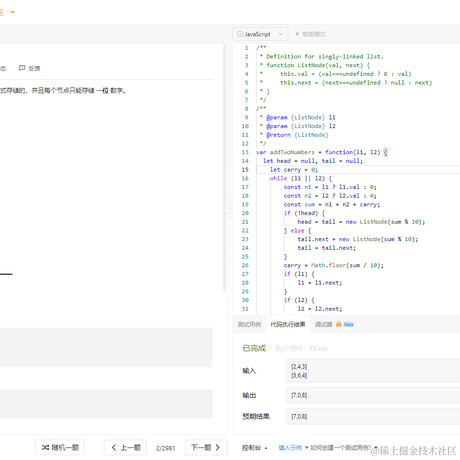This screenshot has height=460, width=460.
Task: Click code line 'const sum = n1 + n2 + carry;'
Action: (x=332, y=204)
